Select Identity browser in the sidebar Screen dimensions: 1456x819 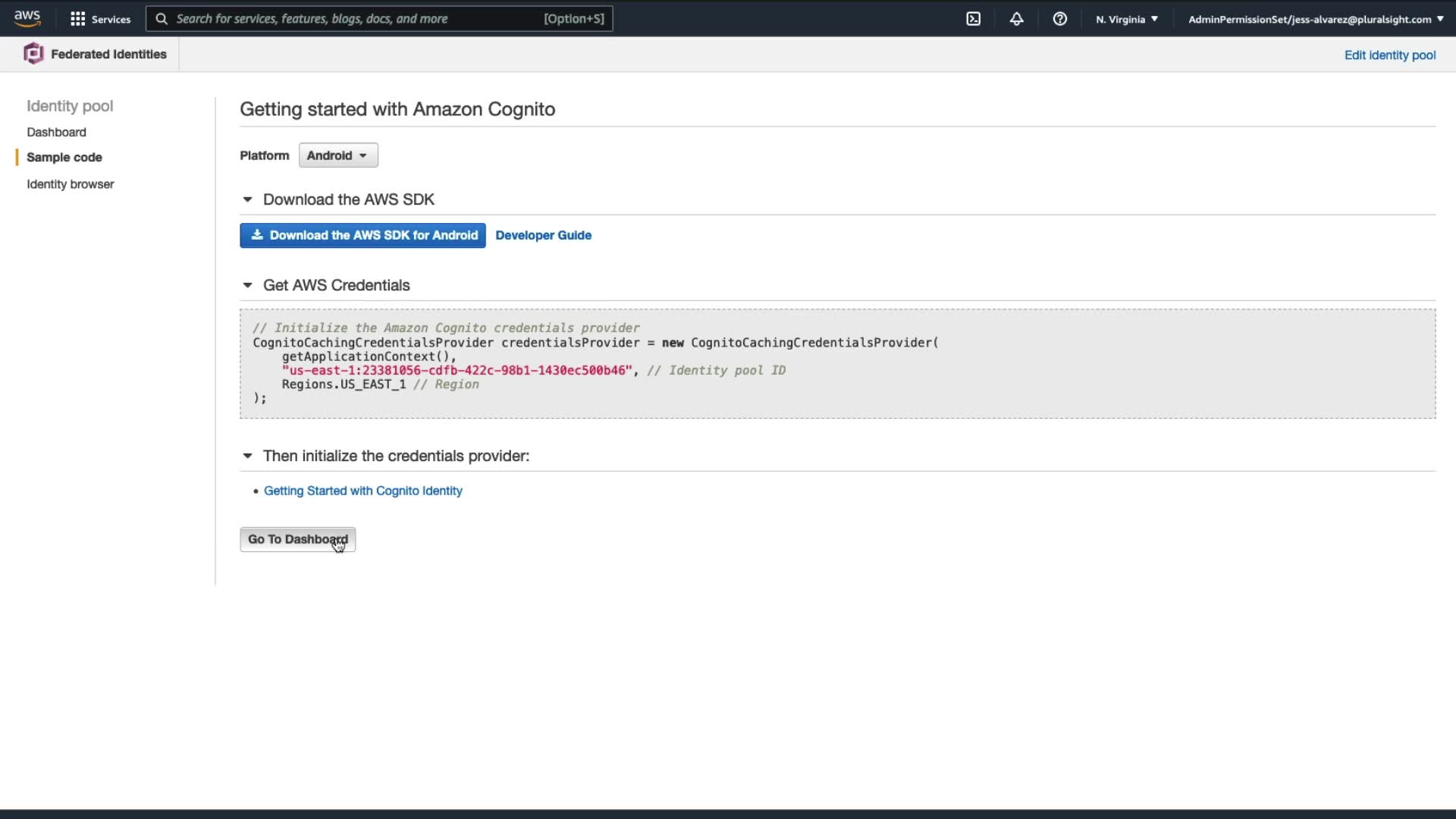(70, 184)
